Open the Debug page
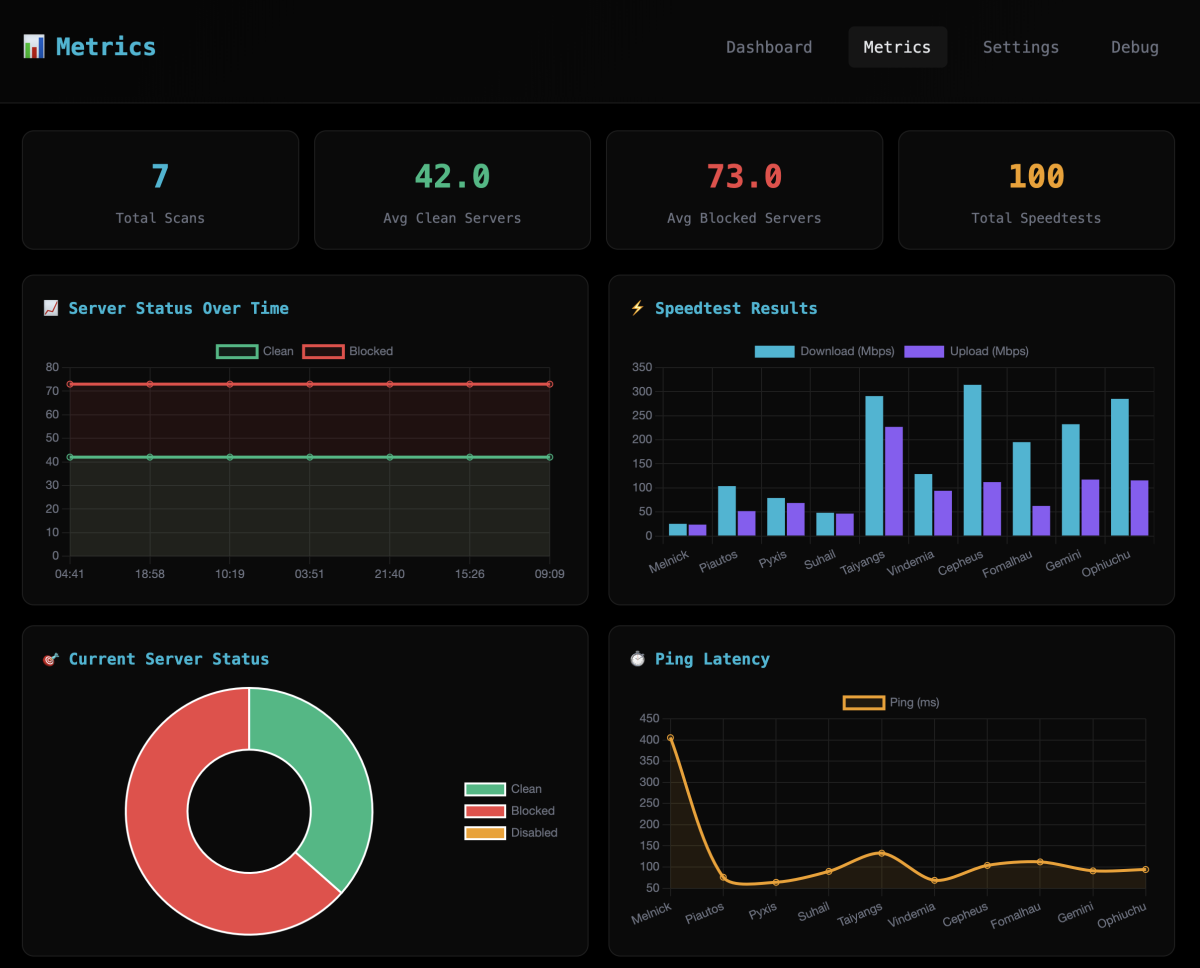 pyautogui.click(x=1134, y=47)
